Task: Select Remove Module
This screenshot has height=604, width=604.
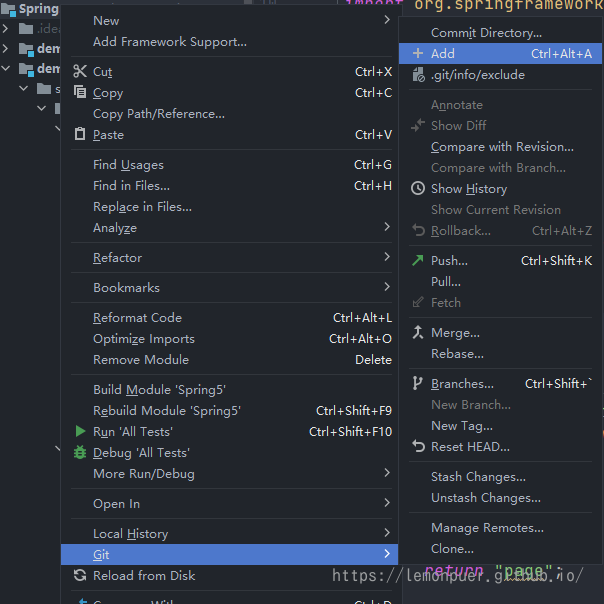Action: [231, 359]
